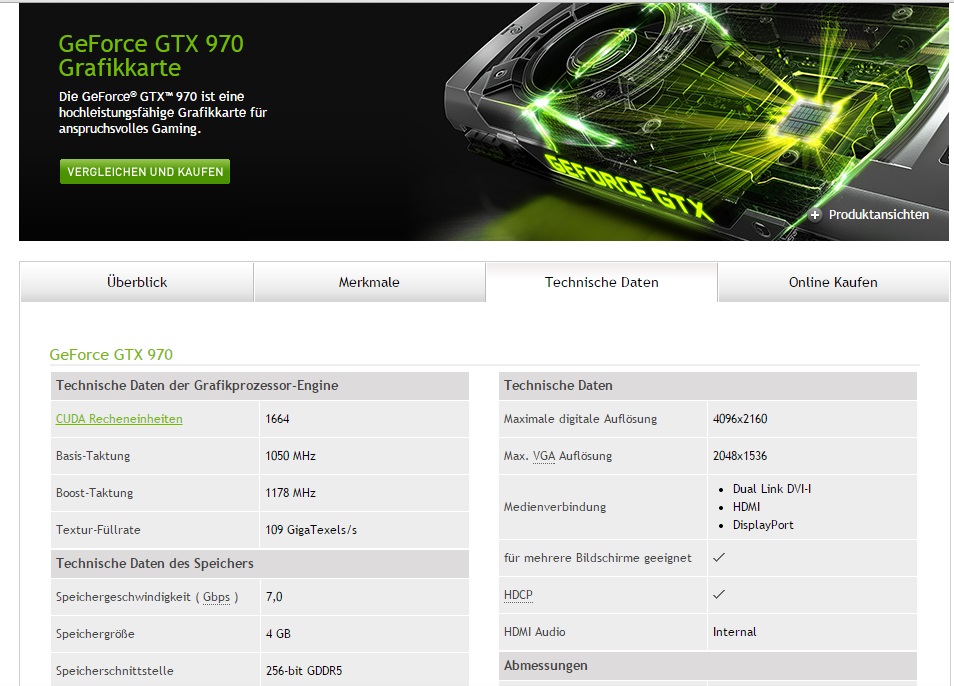Screen dimensions: 954x686
Task: Switch to the Überblick tab
Action: click(137, 282)
